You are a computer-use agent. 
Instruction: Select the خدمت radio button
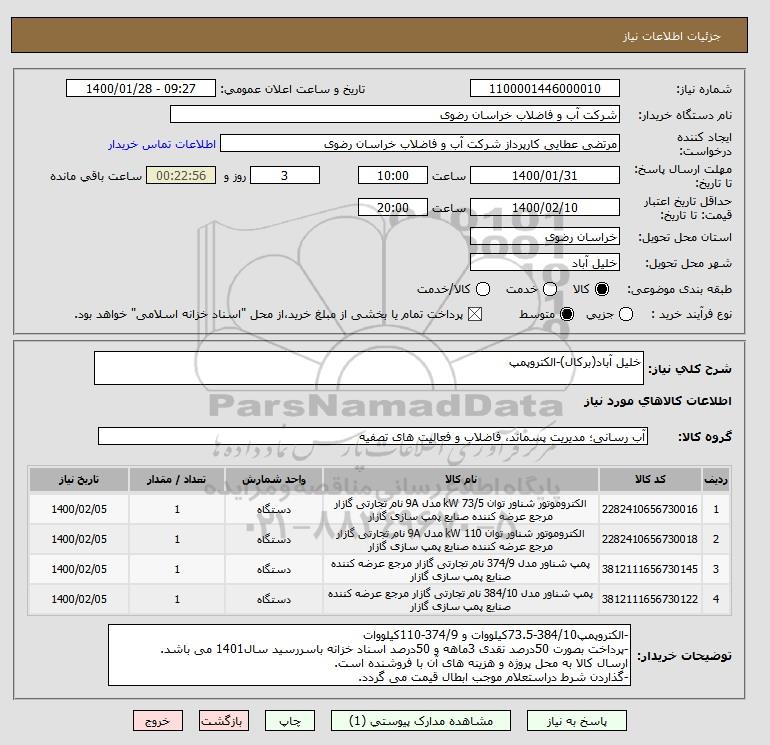(x=550, y=289)
